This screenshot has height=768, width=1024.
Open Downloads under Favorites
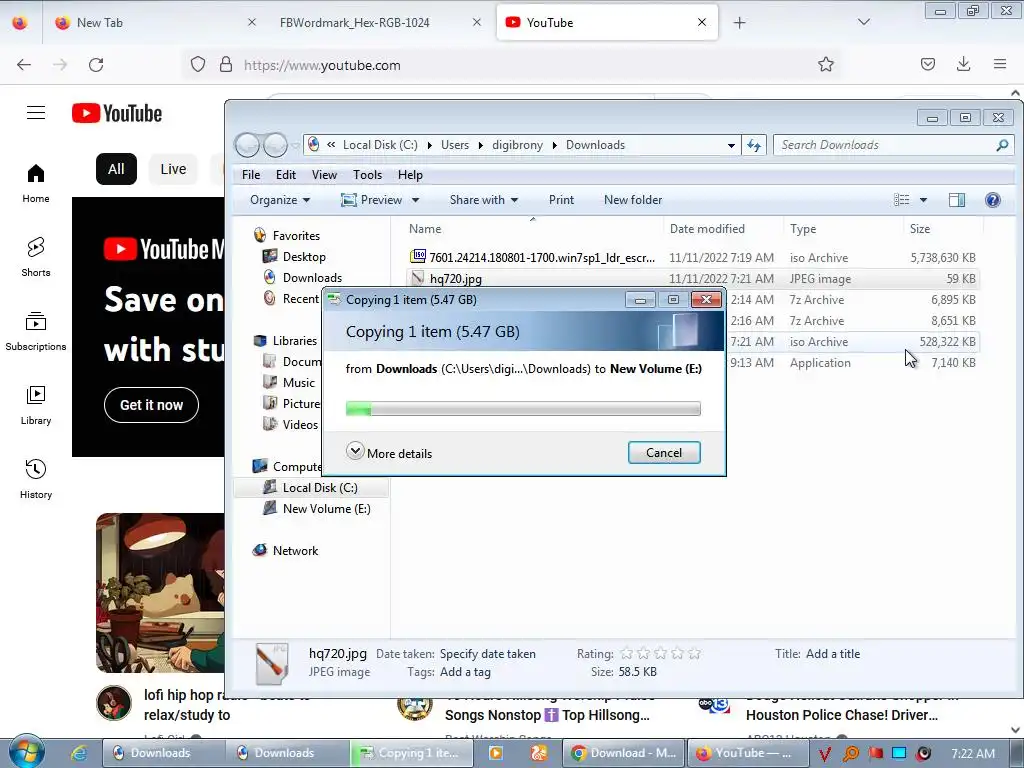coord(302,278)
